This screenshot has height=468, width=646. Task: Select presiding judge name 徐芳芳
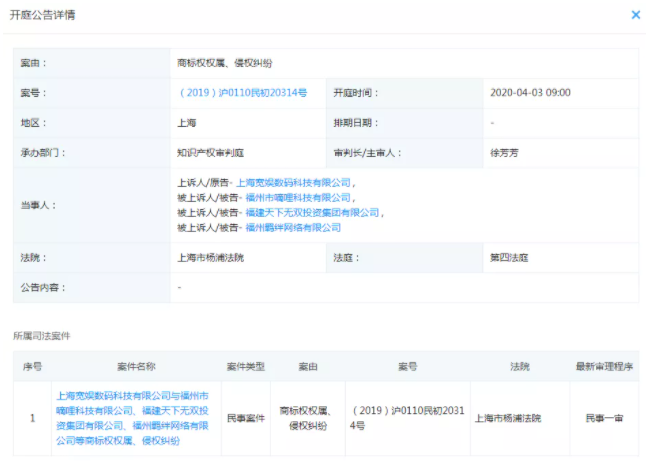504,153
